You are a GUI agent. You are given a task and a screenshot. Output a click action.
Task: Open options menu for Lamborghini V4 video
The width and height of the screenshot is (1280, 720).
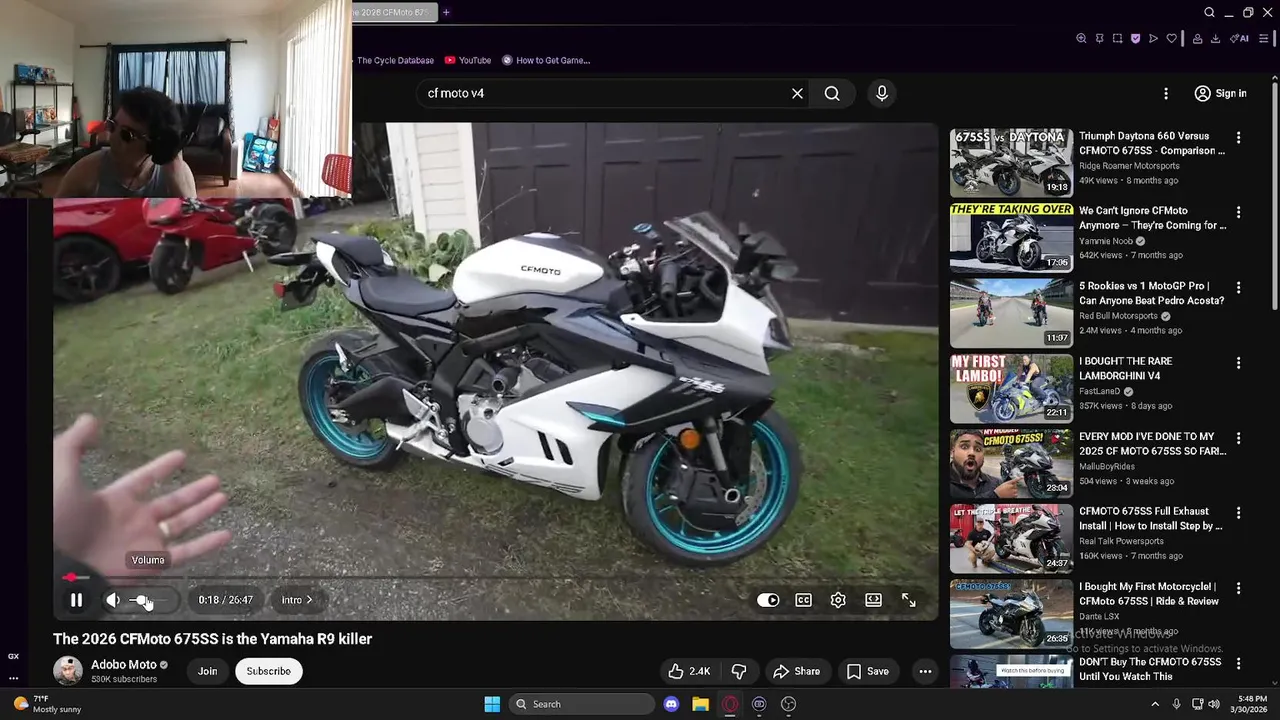[1238, 363]
